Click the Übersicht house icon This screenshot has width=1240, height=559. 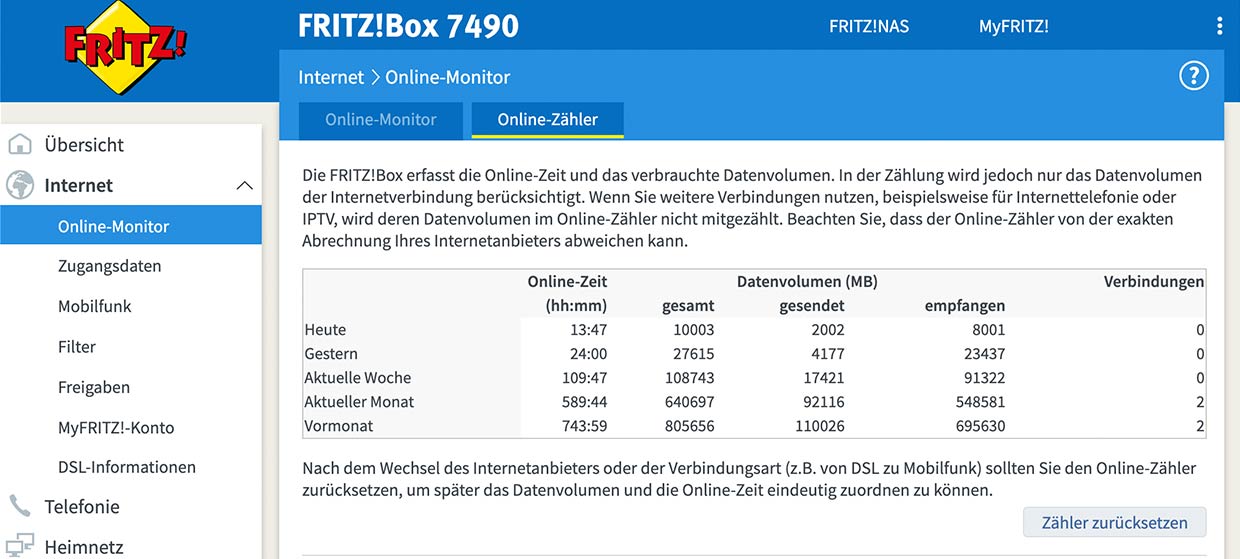pyautogui.click(x=20, y=145)
